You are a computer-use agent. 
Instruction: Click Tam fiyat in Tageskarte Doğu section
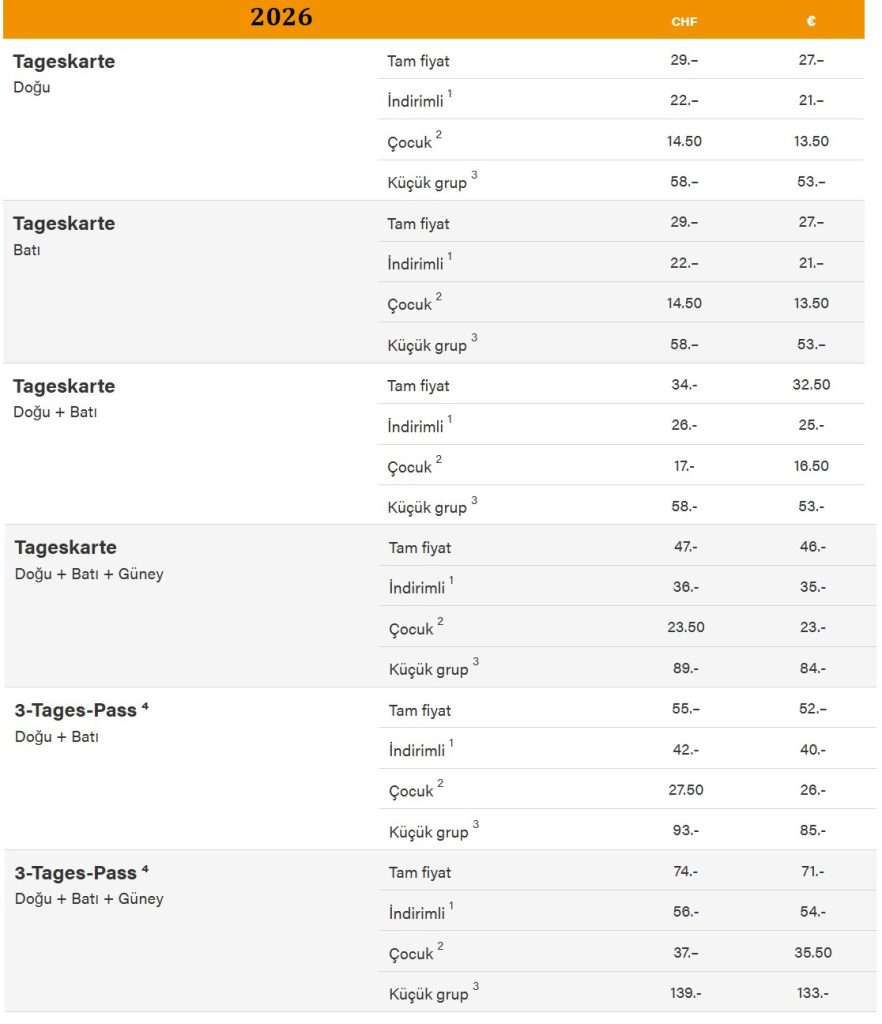[x=418, y=61]
